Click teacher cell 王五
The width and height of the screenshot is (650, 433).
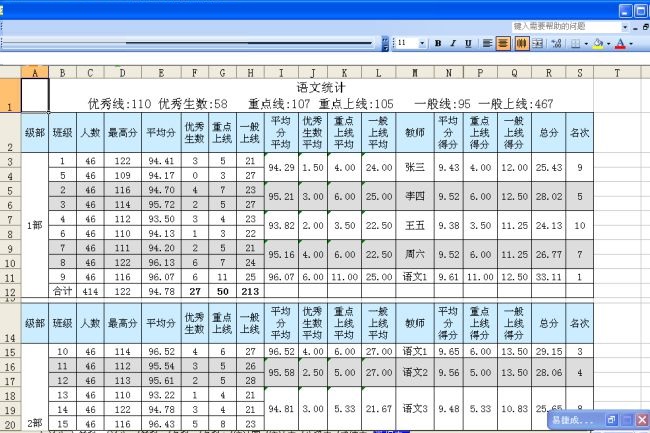[415, 225]
